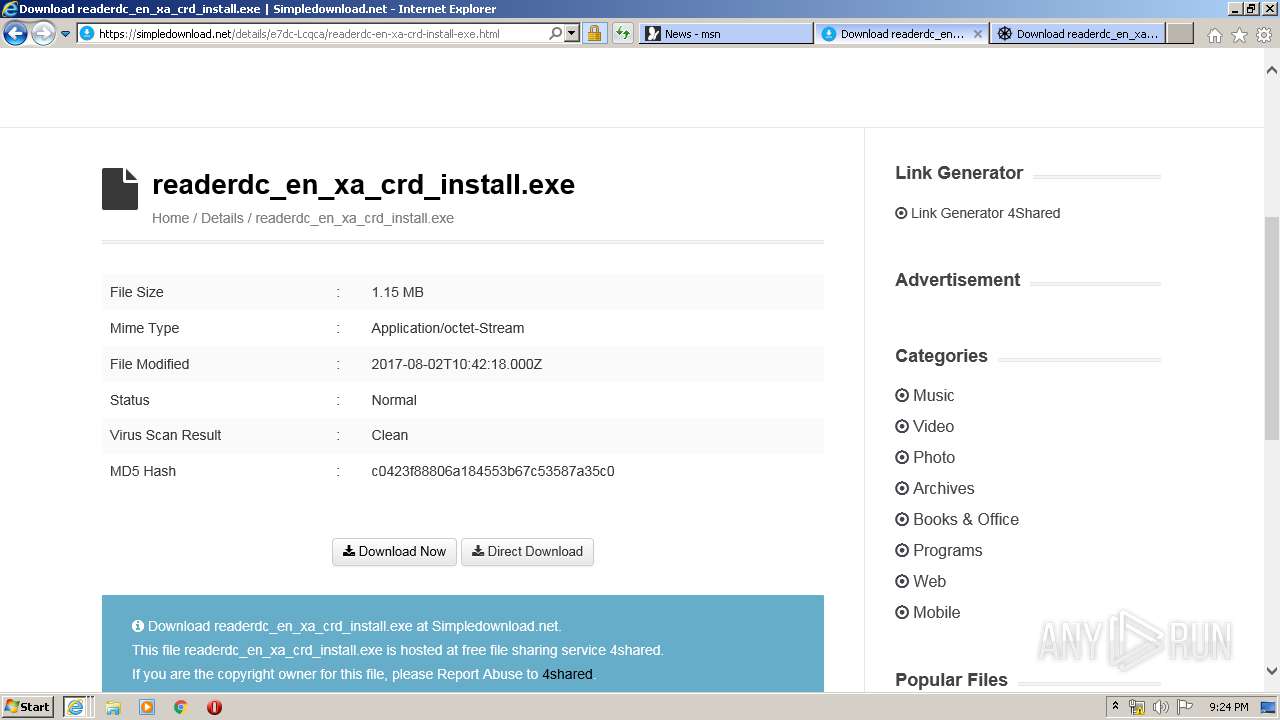Click the Action Center flag icon

click(1185, 707)
